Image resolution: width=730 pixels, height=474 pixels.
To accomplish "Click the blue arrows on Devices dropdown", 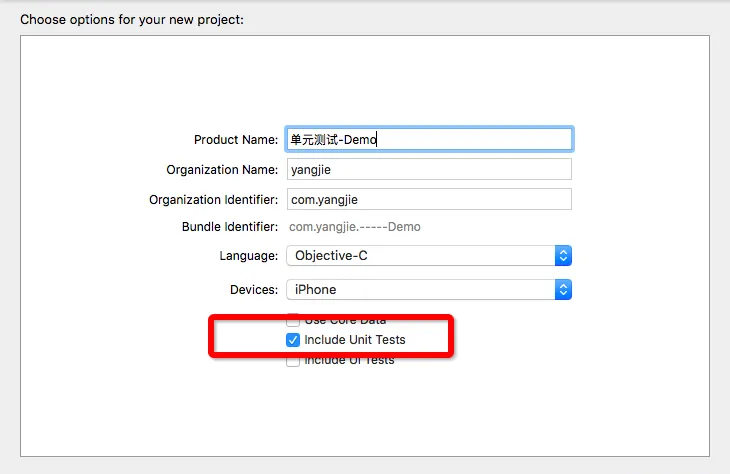I will point(563,290).
